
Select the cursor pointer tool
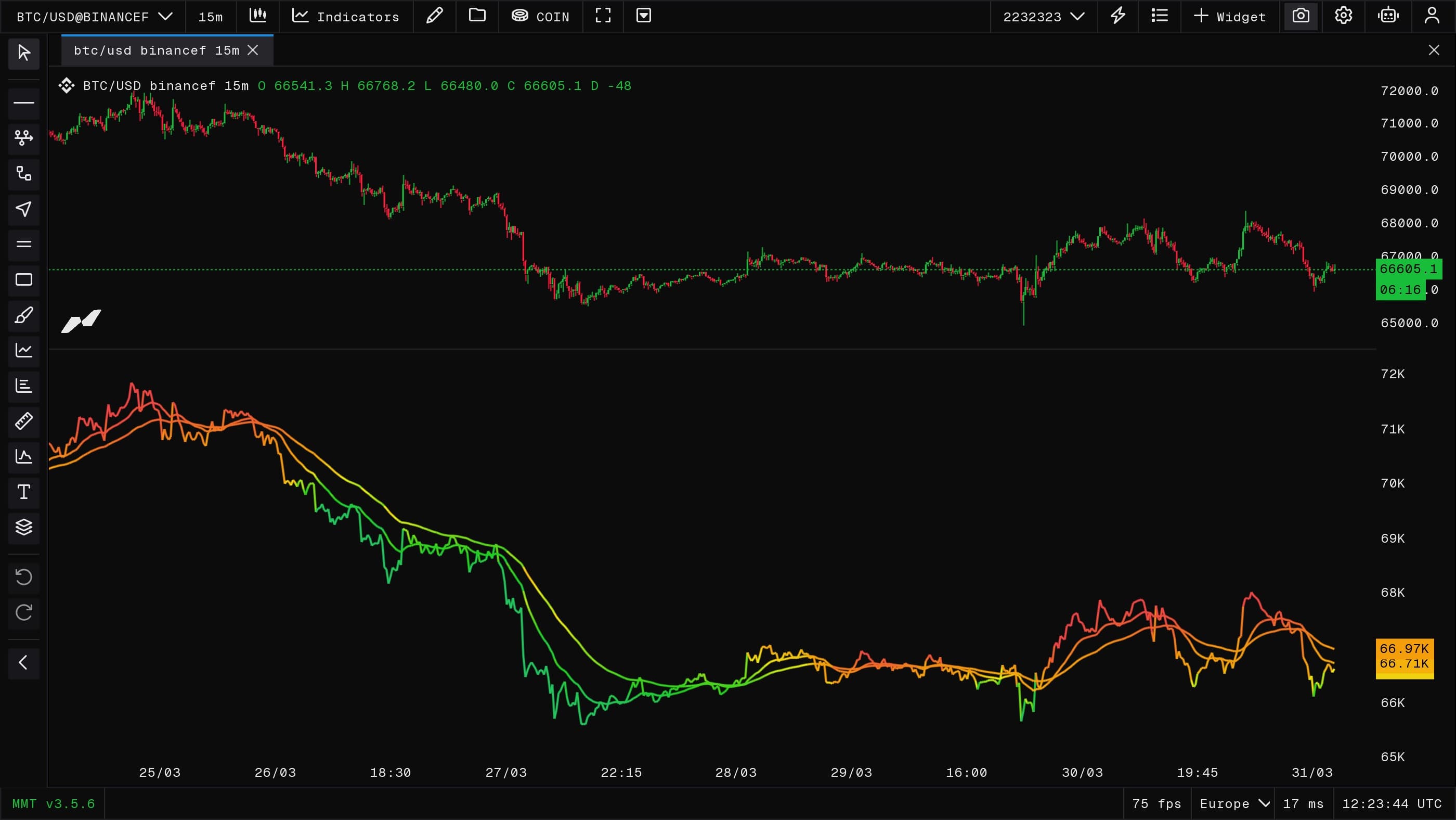[x=24, y=53]
